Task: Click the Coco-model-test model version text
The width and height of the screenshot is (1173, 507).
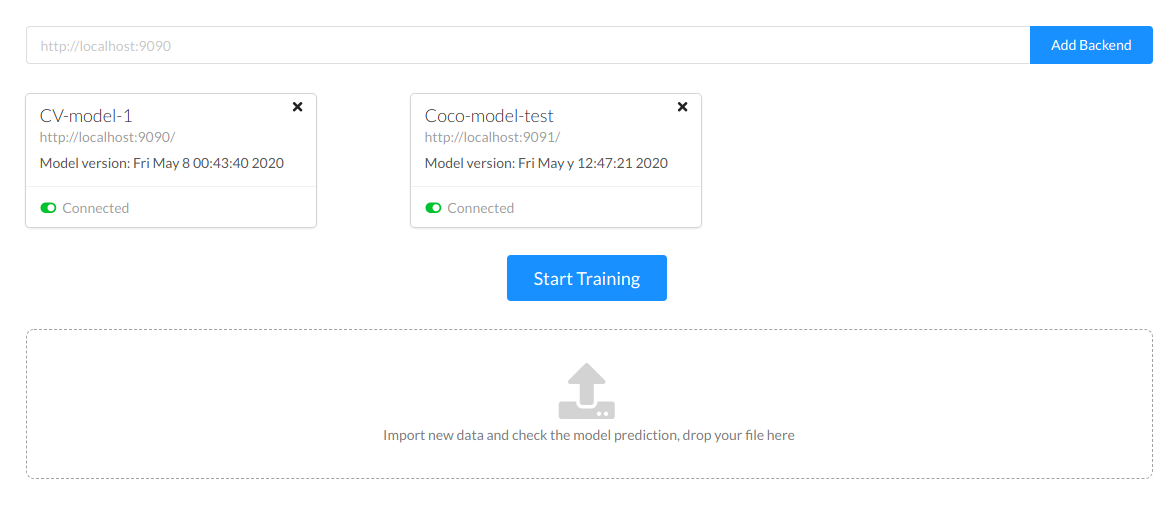Action: [546, 163]
